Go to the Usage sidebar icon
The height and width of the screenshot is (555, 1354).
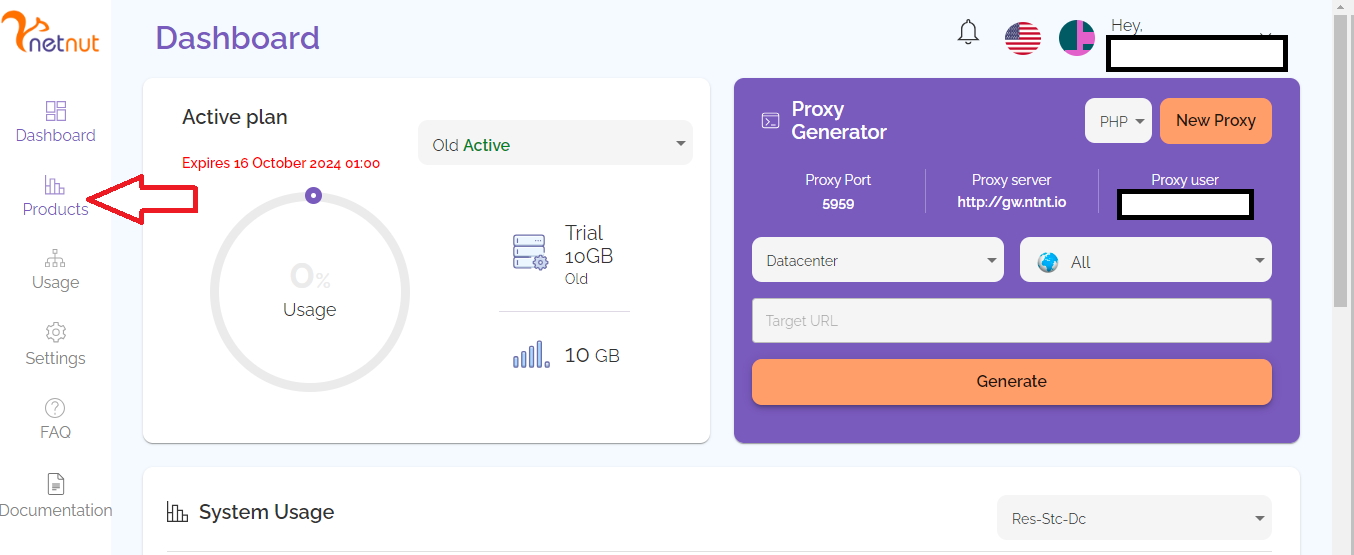(56, 259)
